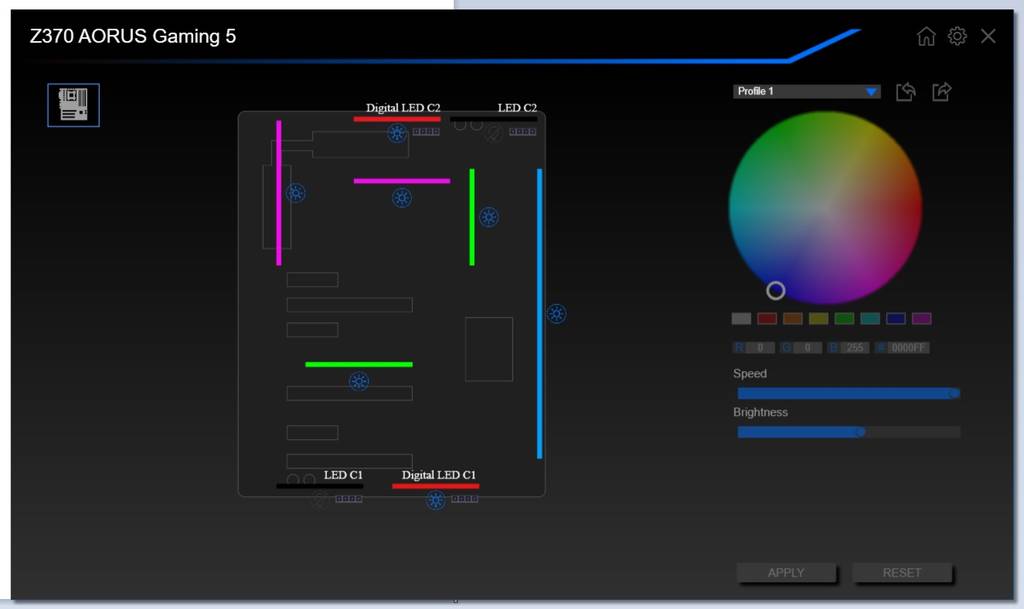Pick the green color swatch
Image resolution: width=1024 pixels, height=609 pixels.
(844, 319)
